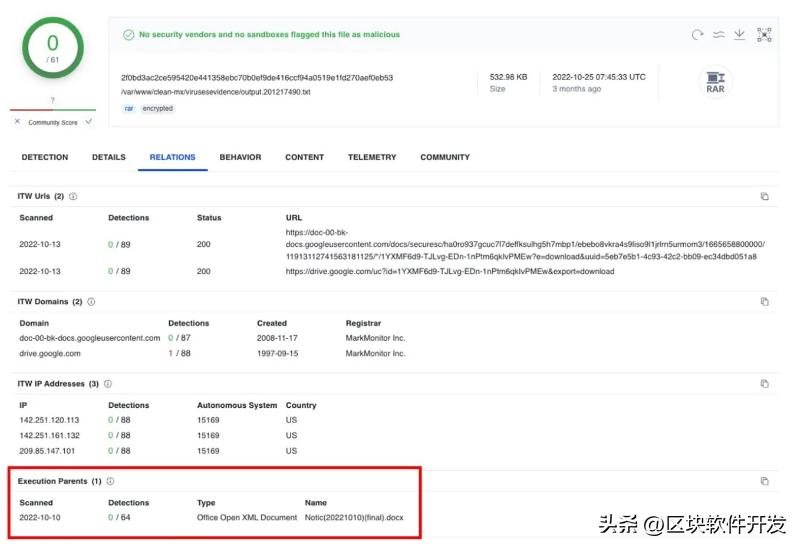Click the Community Score label
This screenshot has height=550, width=802.
tap(53, 122)
